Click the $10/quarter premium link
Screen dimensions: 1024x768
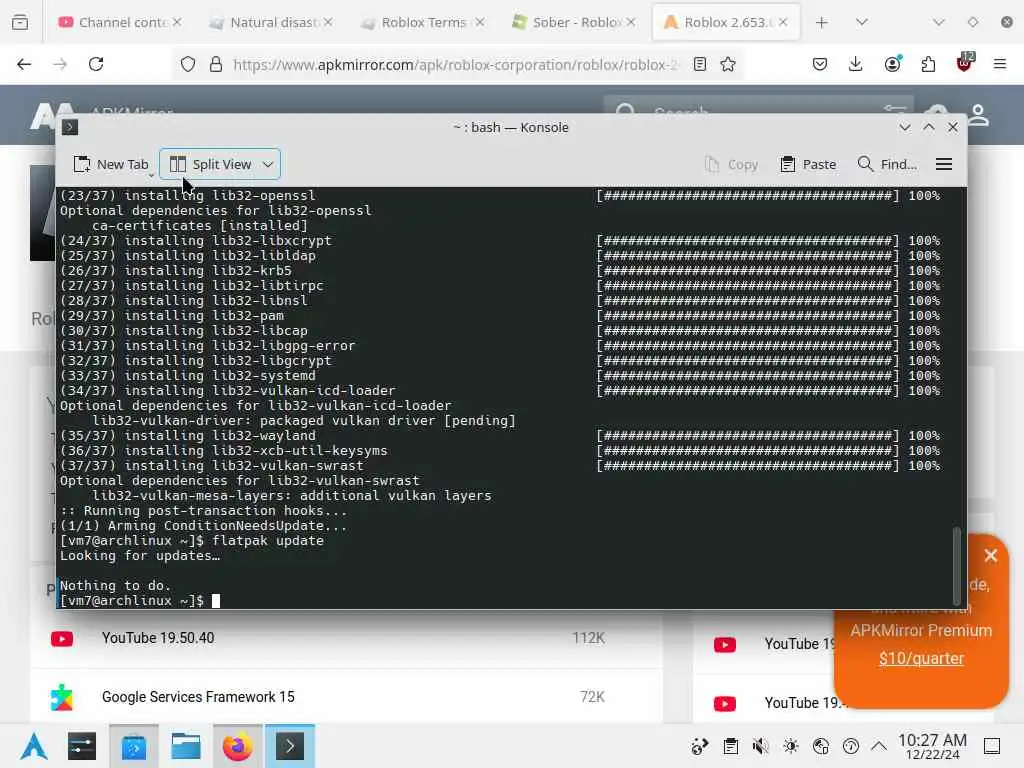click(x=921, y=658)
